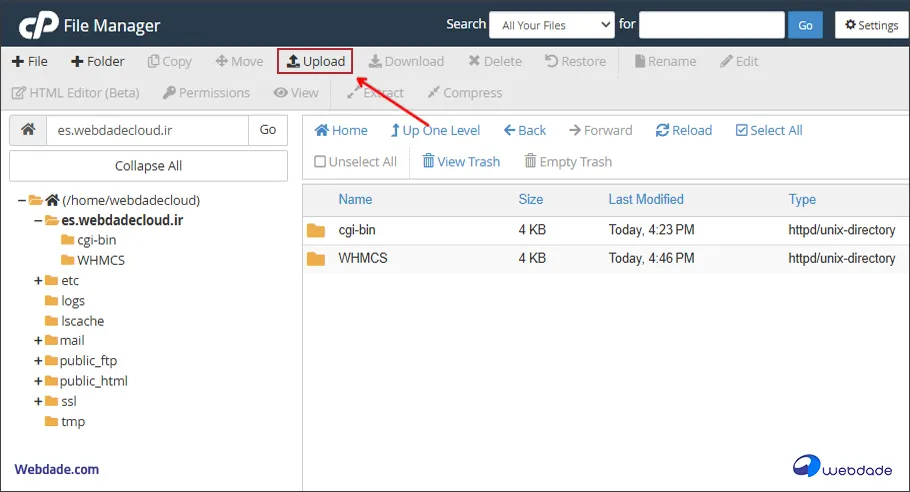Click the search text input field
The width and height of the screenshot is (910, 492).
[710, 25]
